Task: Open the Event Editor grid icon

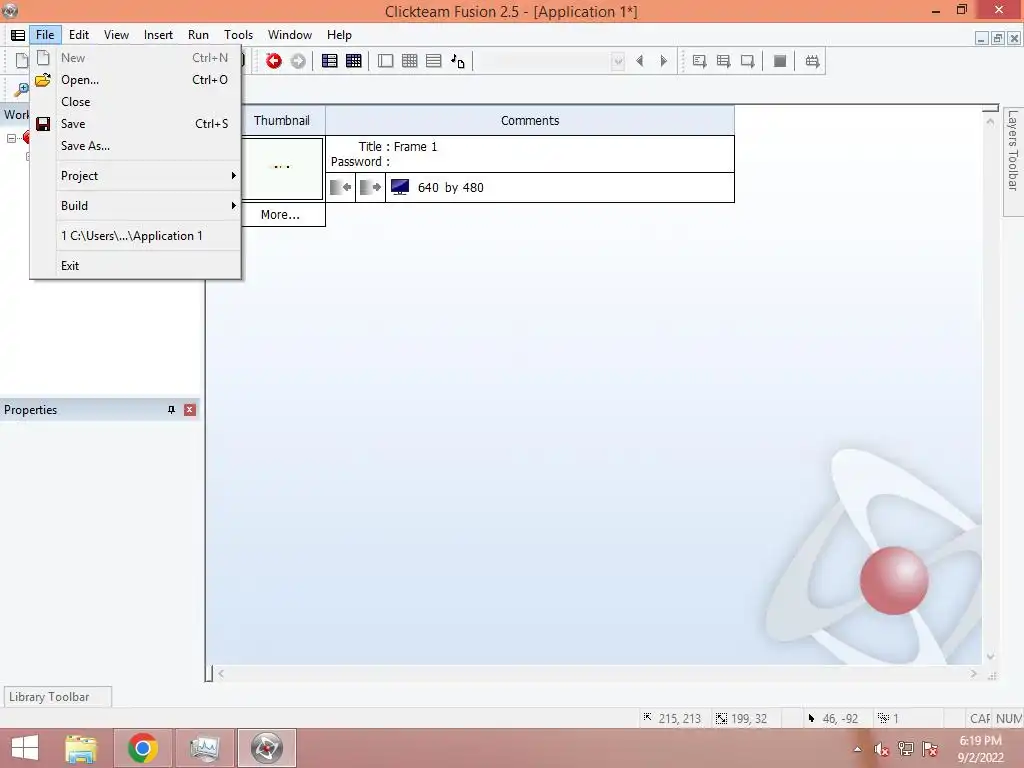Action: [353, 61]
